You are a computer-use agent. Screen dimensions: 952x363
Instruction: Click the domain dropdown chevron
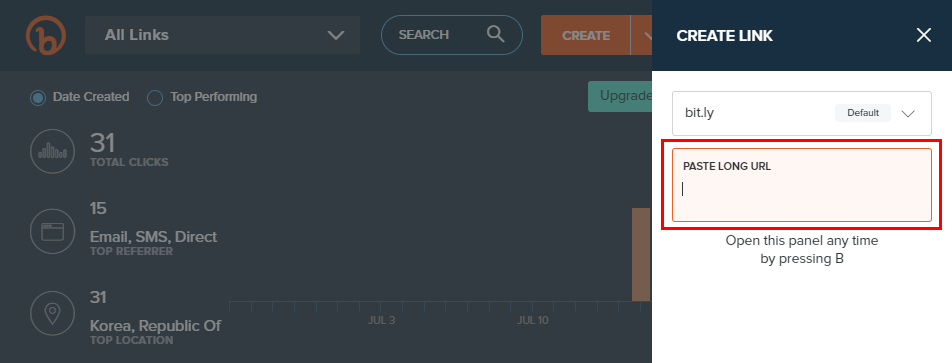[x=908, y=114]
